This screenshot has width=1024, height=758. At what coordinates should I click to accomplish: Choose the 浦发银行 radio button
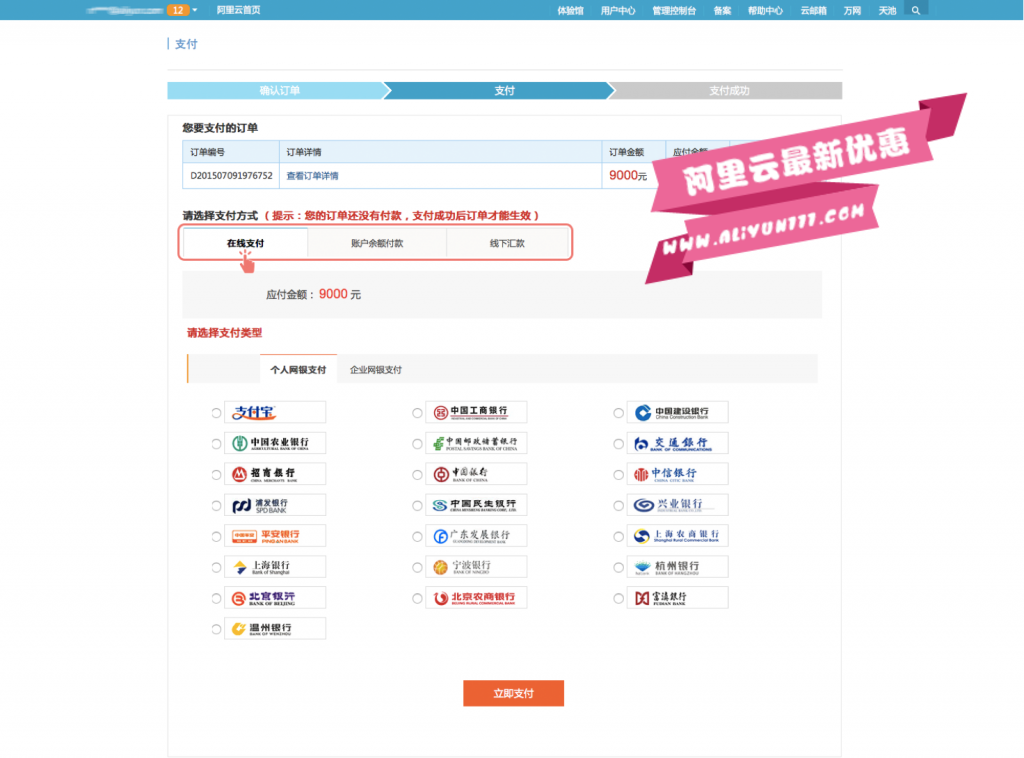(x=216, y=506)
